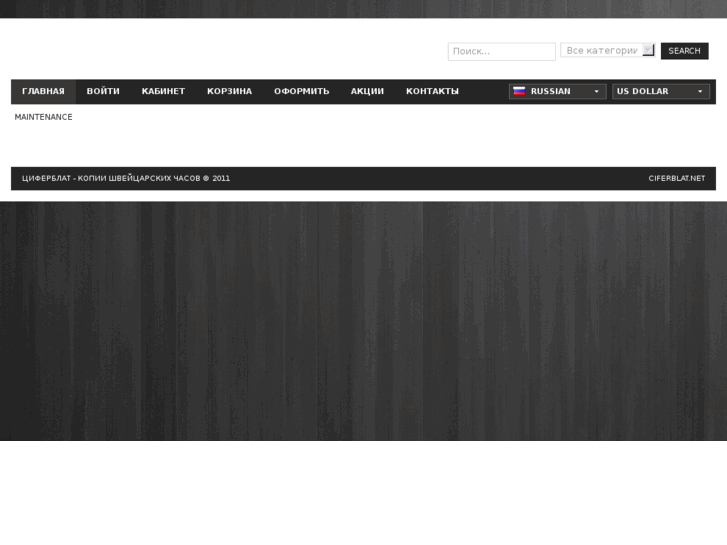The height and width of the screenshot is (545, 727).
Task: Open the АКЦИИ menu item
Action: point(367,91)
